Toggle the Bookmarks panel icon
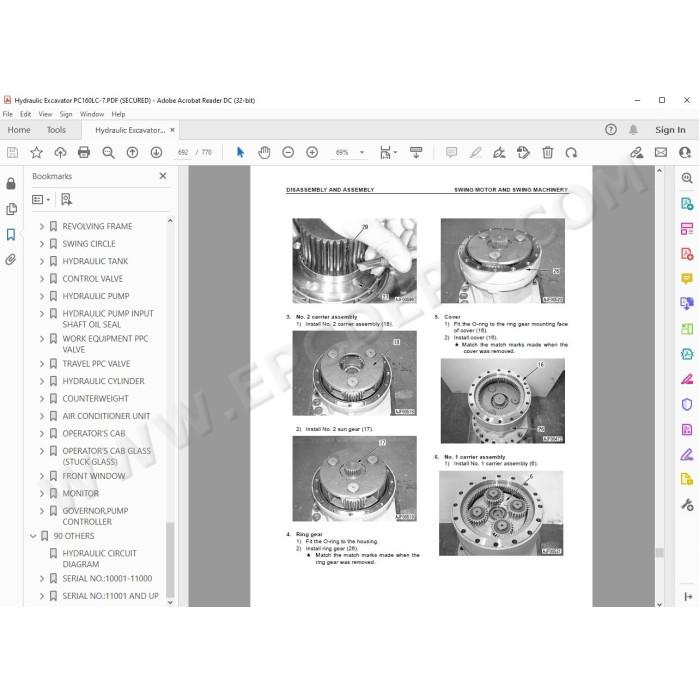This screenshot has width=700, height=700. point(11,234)
